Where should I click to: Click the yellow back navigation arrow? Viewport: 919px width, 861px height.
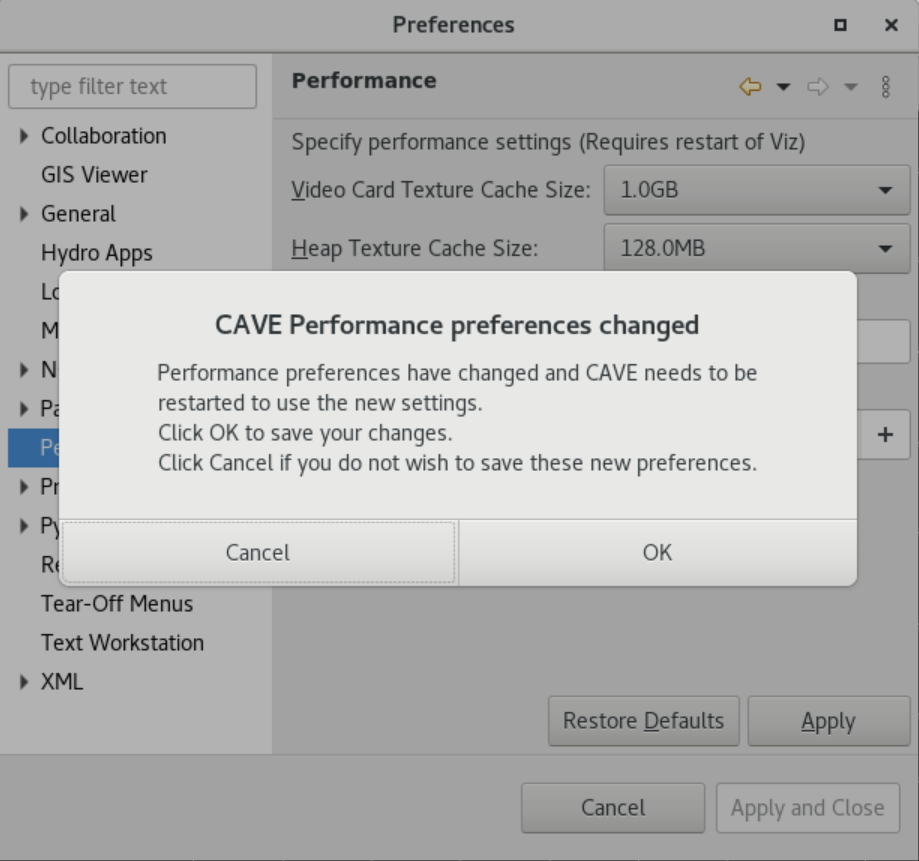[x=750, y=87]
